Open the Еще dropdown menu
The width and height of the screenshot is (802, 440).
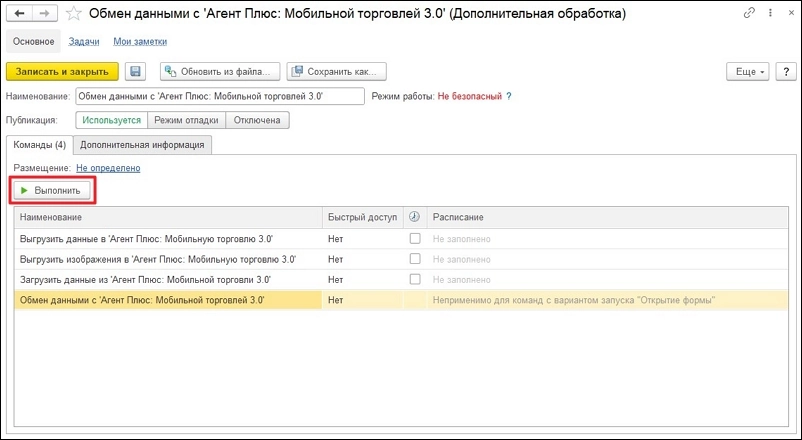click(748, 72)
